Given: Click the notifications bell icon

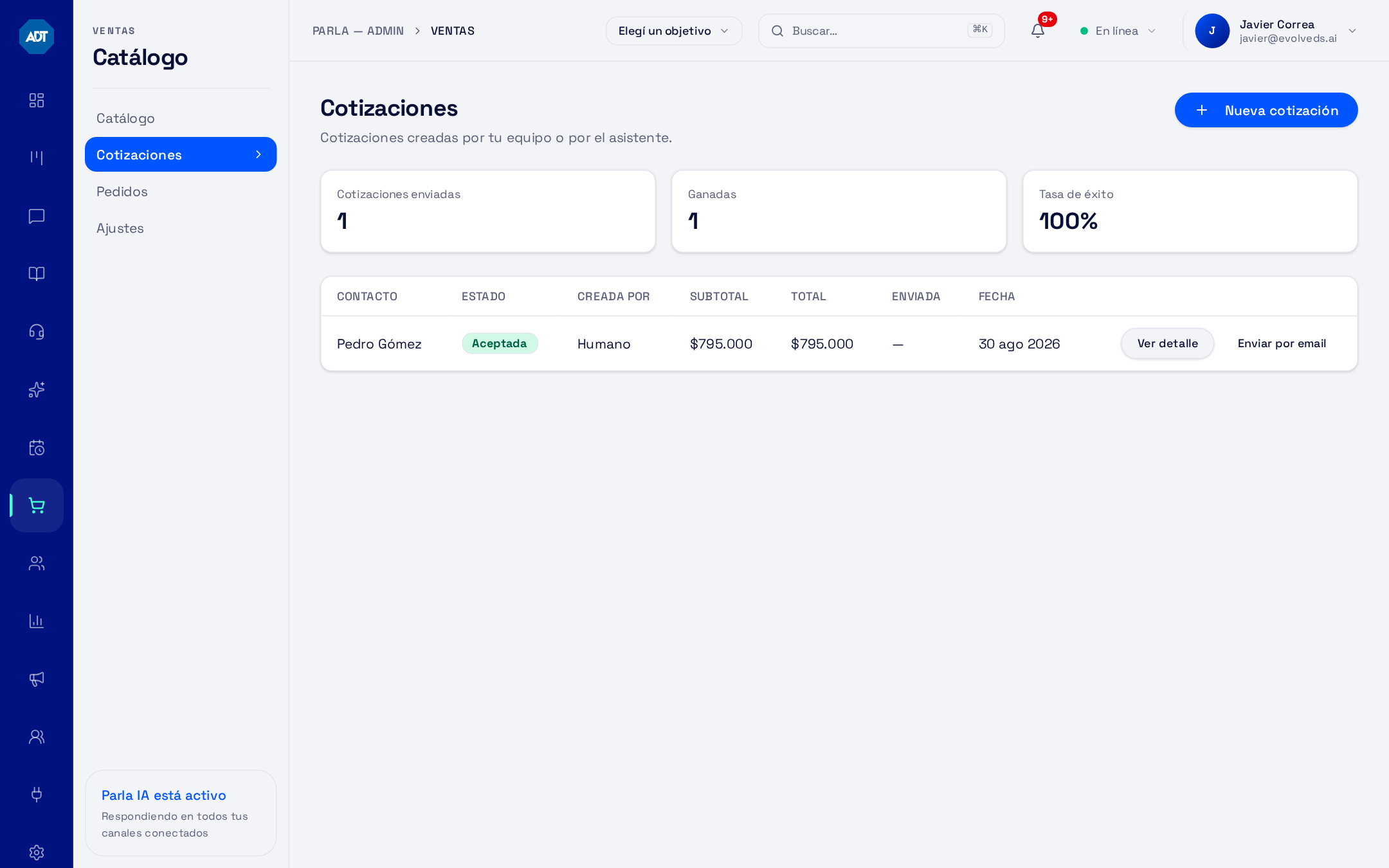Looking at the screenshot, I should coord(1037,31).
